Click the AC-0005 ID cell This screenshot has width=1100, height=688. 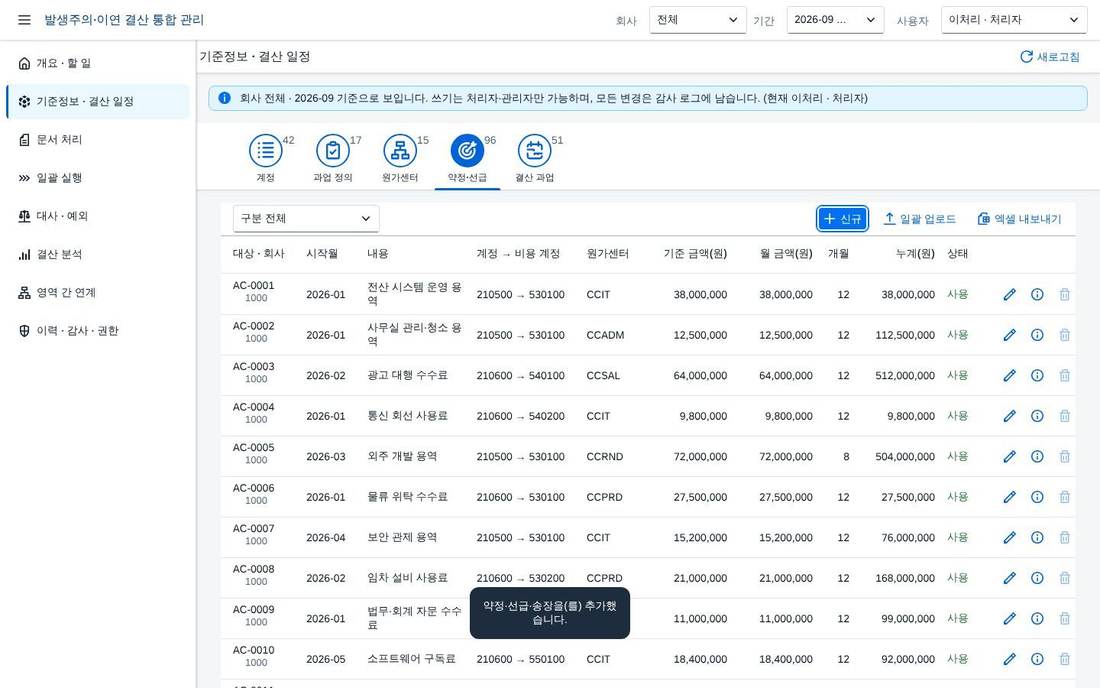[253, 447]
